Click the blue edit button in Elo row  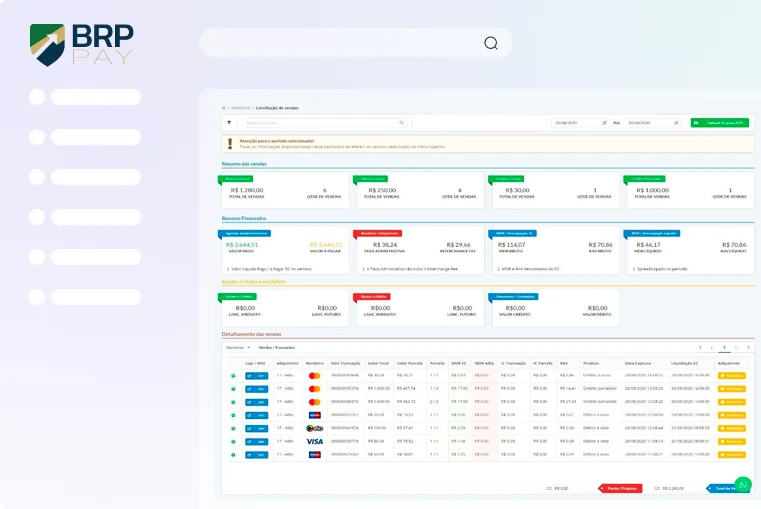pos(256,428)
